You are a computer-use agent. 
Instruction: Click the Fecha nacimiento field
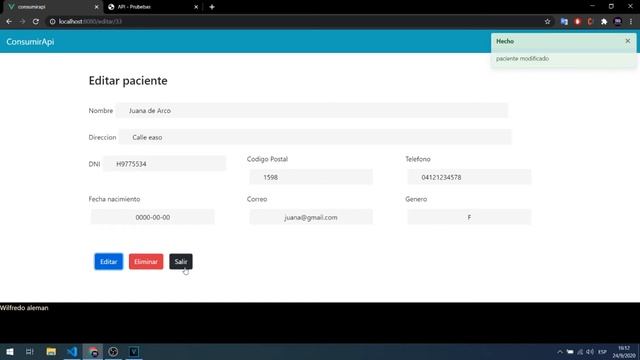click(153, 217)
